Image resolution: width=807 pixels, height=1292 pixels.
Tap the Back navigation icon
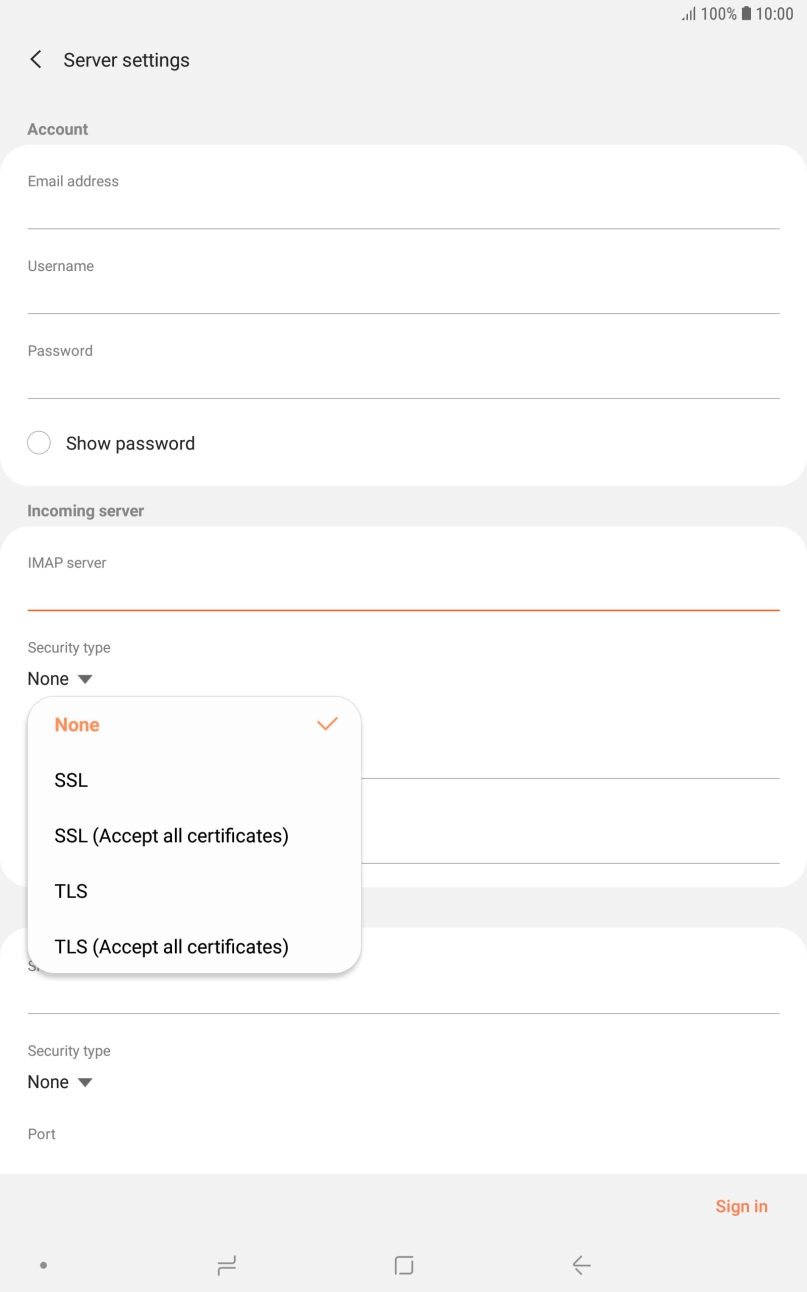click(581, 1264)
